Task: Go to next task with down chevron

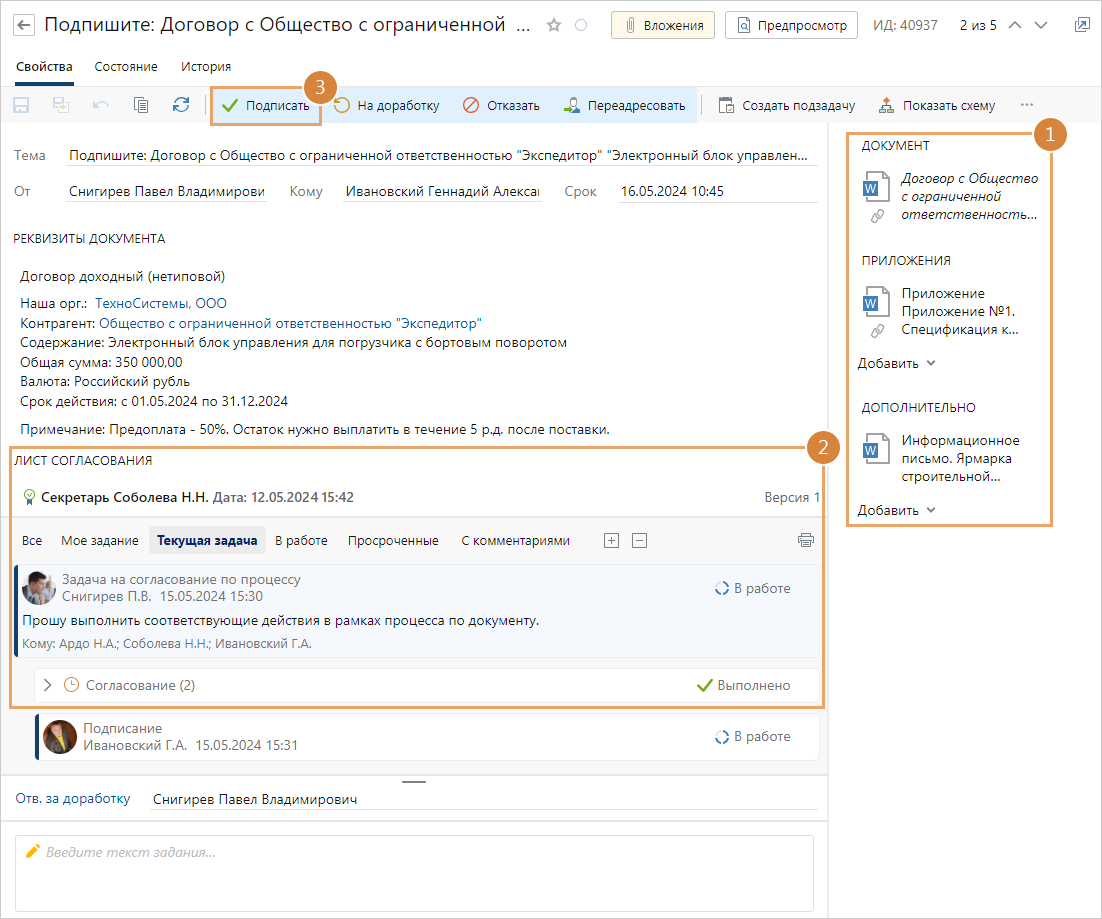Action: coord(1041,25)
